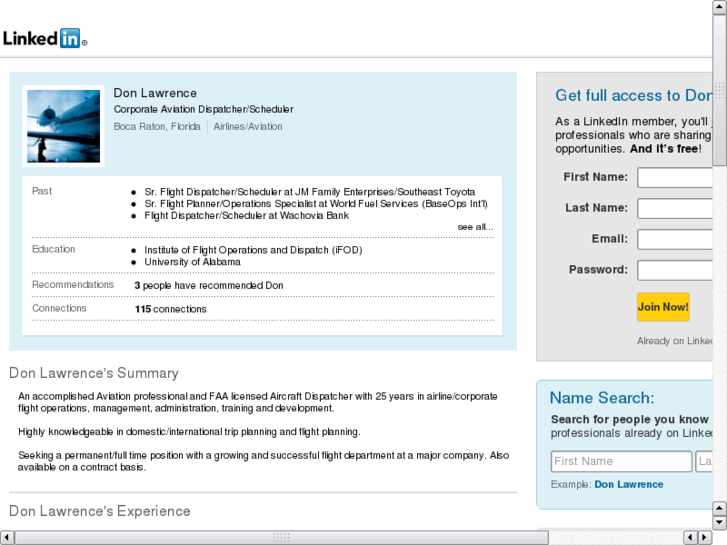Click the 'Boca Raton, Florida' location

tap(157, 127)
